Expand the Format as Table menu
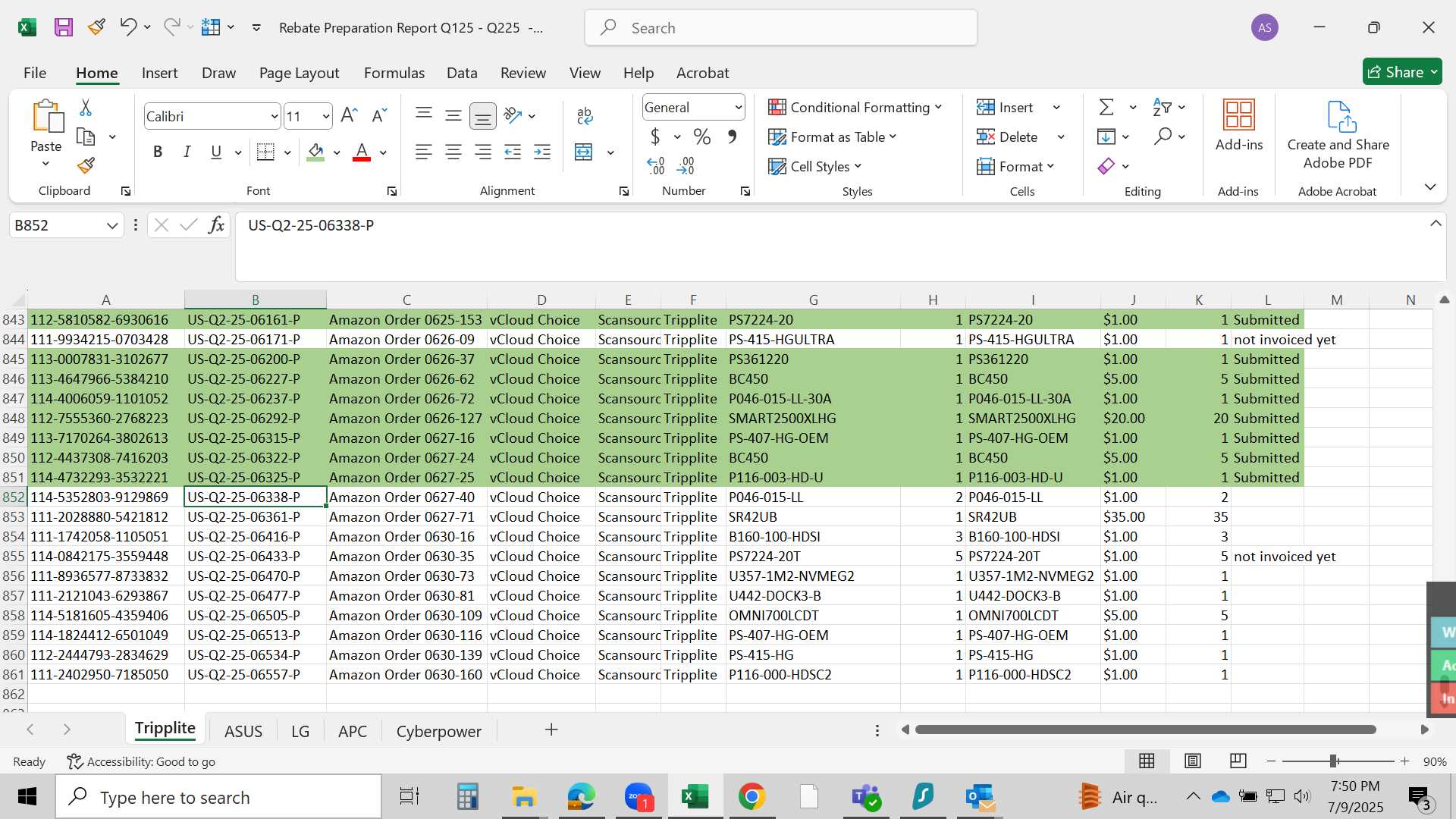 (833, 136)
